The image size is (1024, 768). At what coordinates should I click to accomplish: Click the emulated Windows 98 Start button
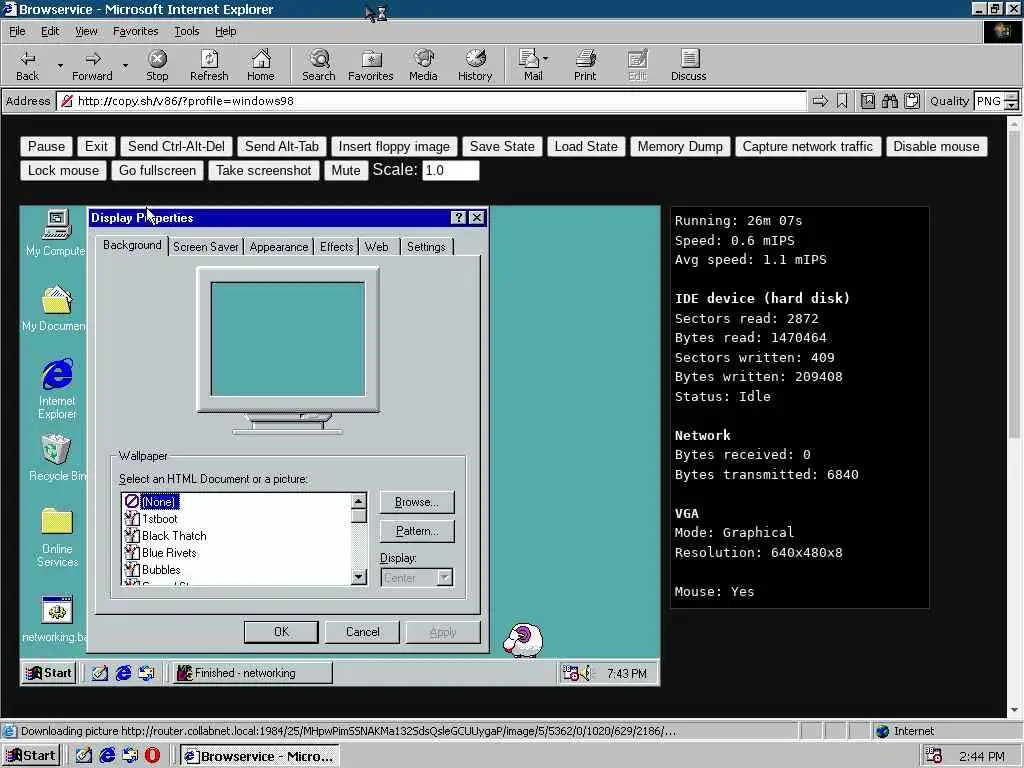(49, 673)
